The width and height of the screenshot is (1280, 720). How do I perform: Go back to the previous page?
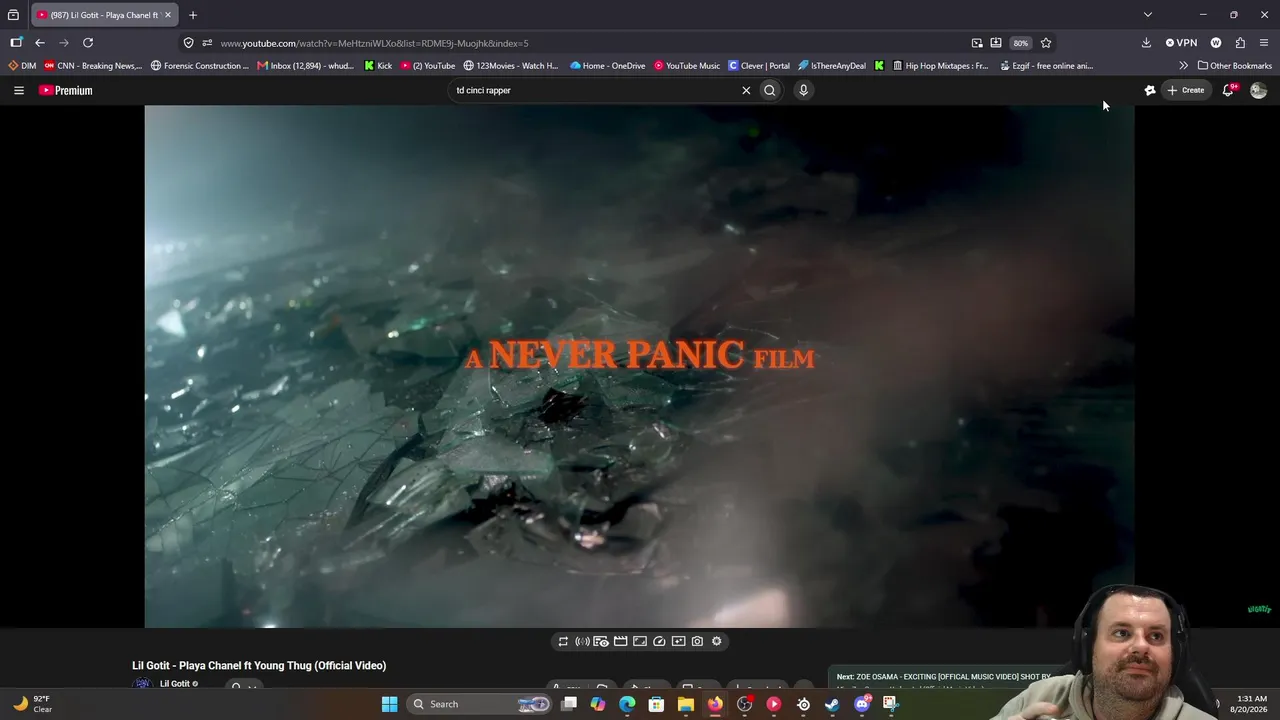pos(39,43)
